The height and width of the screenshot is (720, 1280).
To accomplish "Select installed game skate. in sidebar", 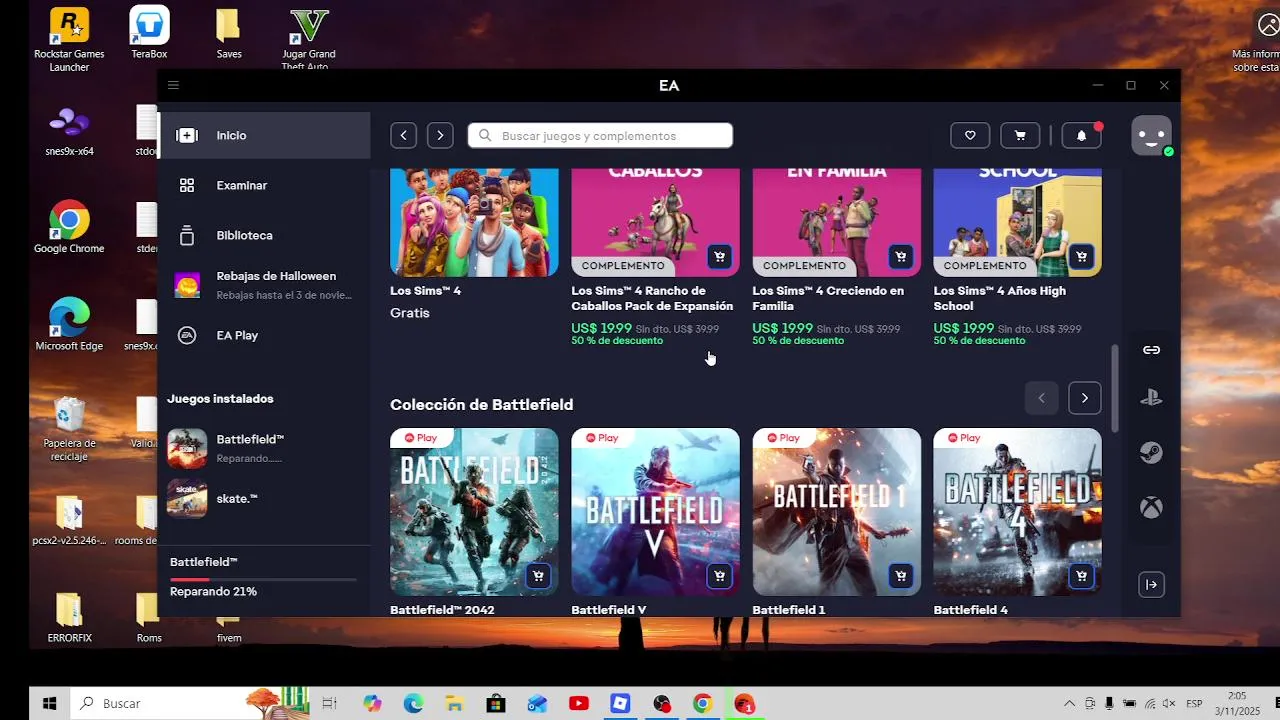I will (x=264, y=498).
